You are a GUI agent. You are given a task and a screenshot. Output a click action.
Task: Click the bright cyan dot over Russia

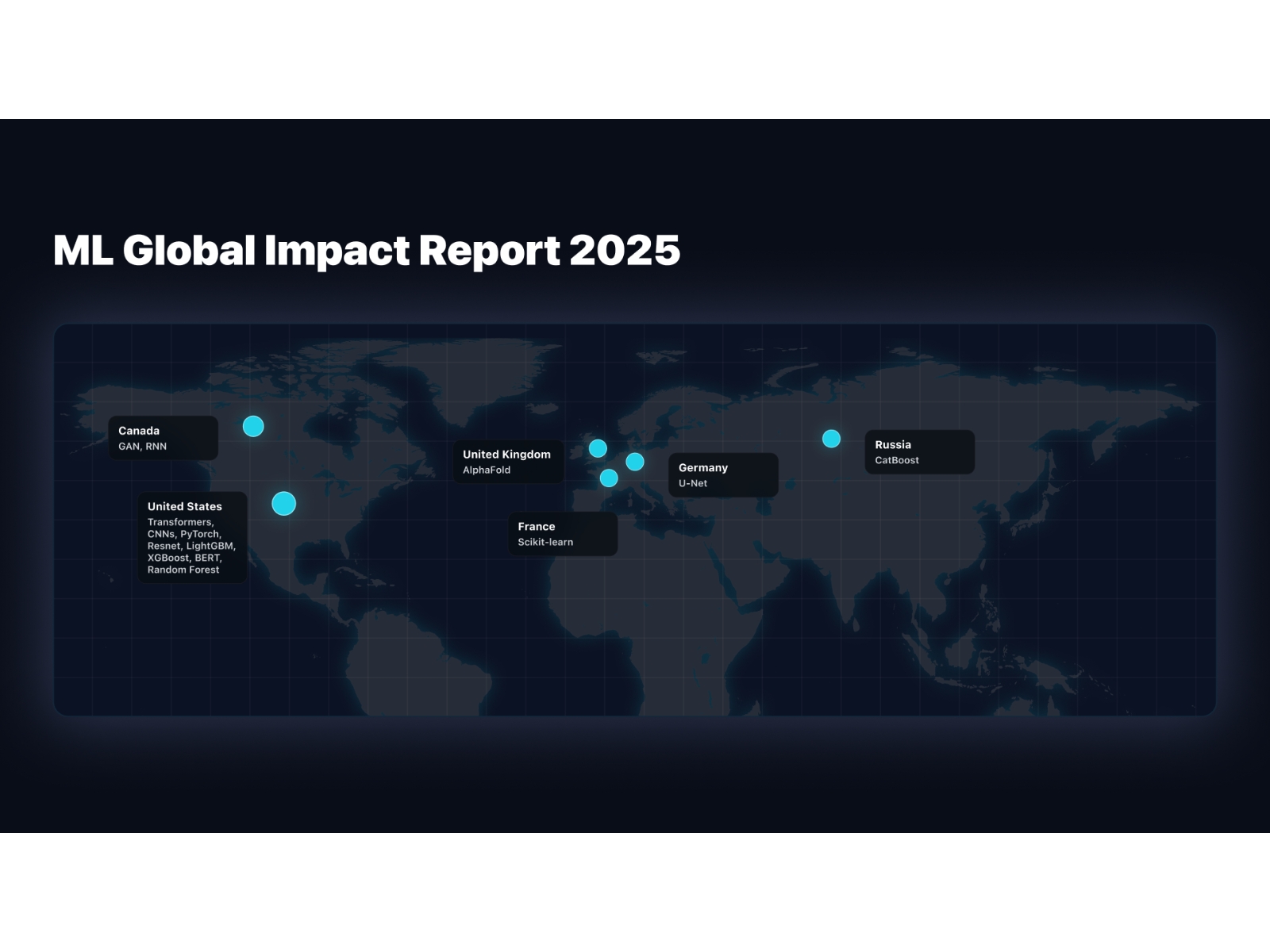831,437
